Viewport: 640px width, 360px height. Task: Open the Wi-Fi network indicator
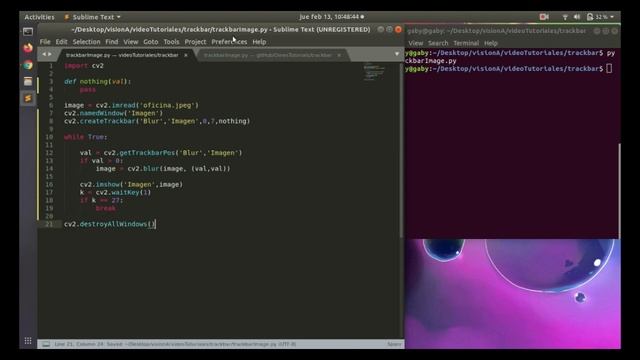(565, 17)
